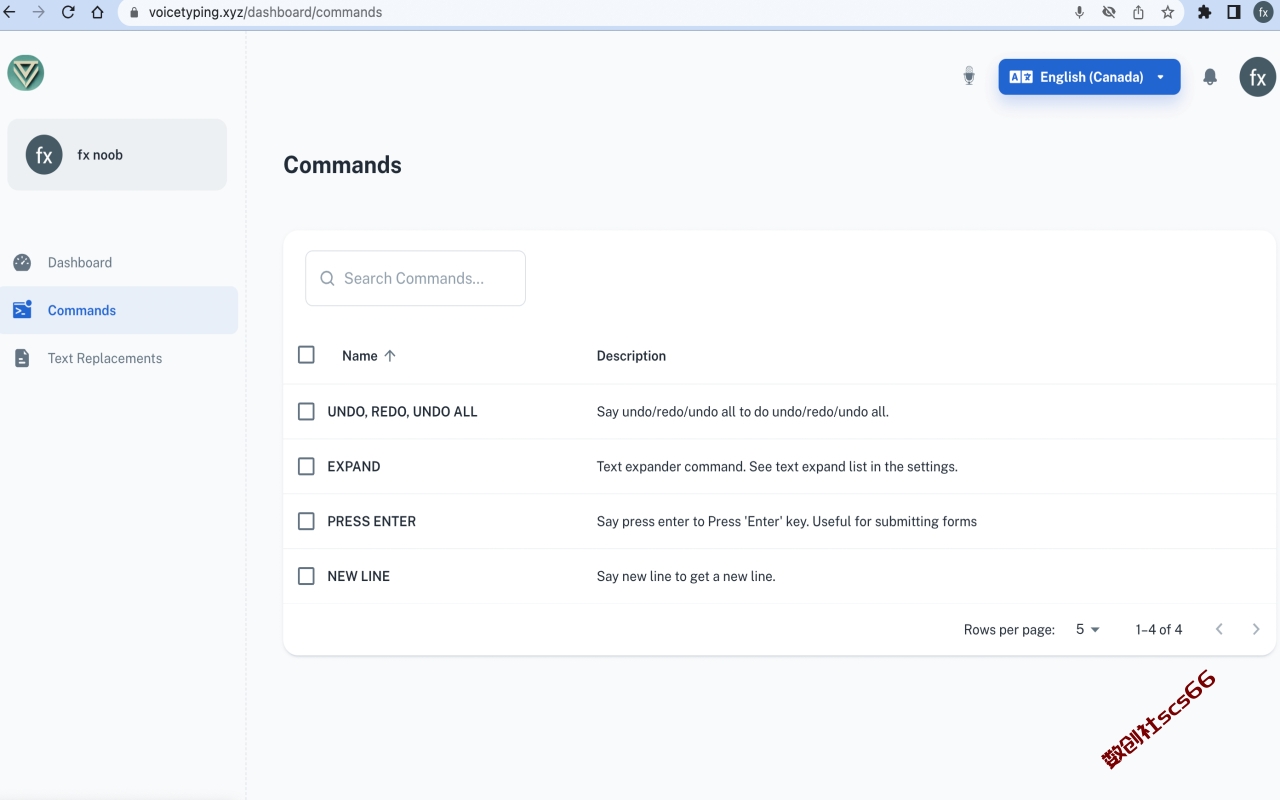Bookmark this page with the star icon
1280x800 pixels.
tap(1167, 12)
